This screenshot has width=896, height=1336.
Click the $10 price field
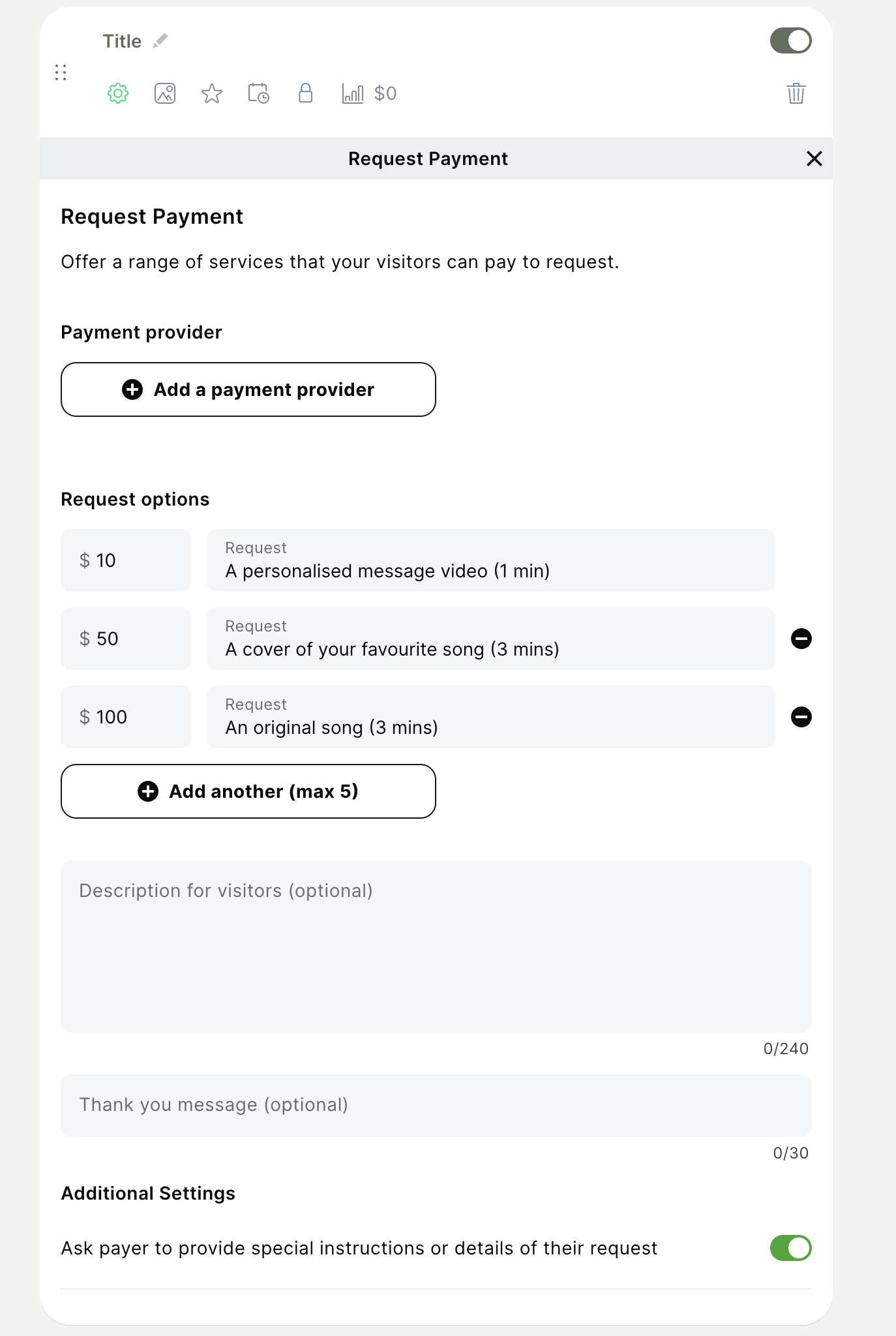(x=126, y=560)
